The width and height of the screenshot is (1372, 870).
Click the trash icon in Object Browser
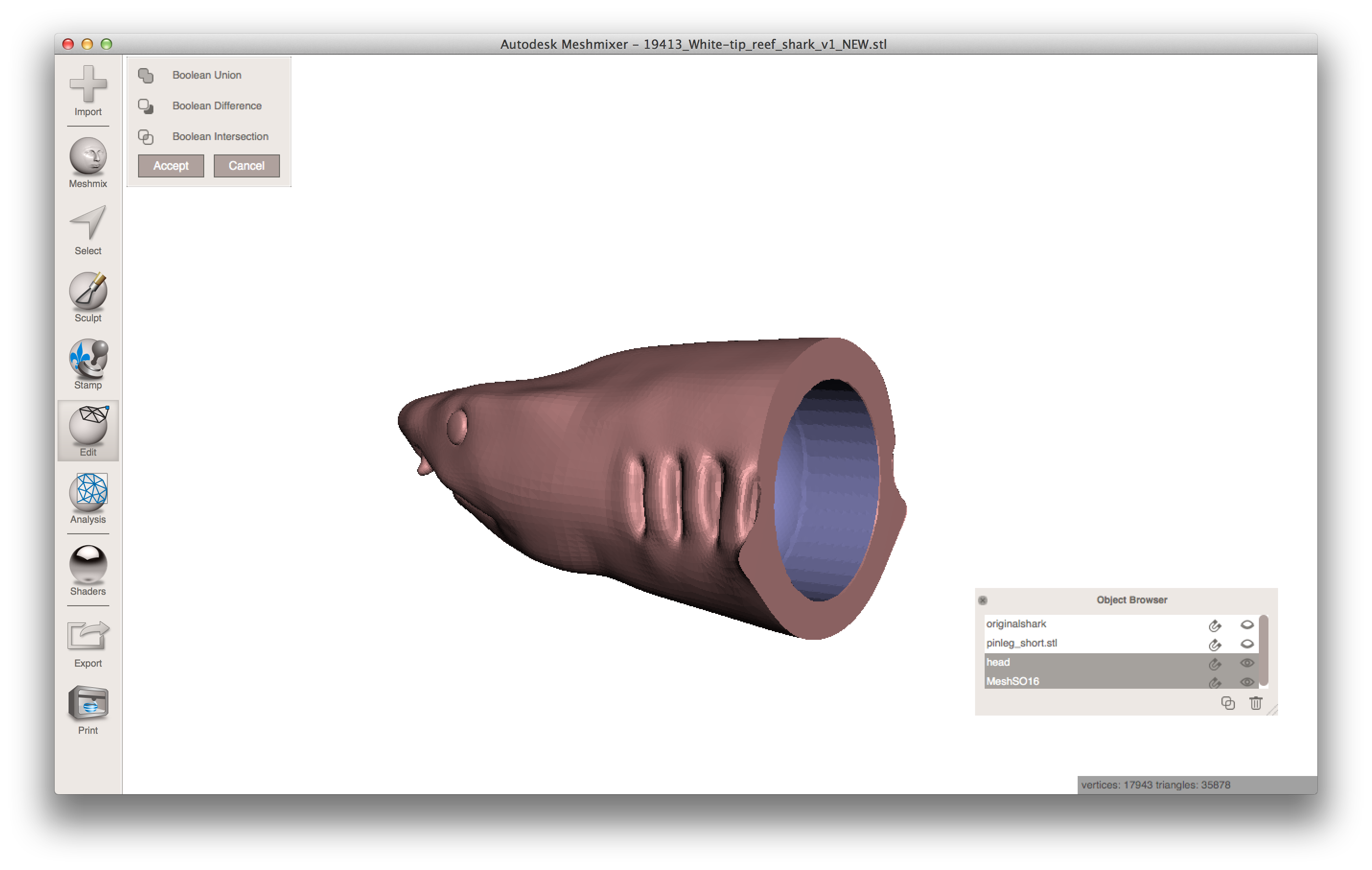1256,703
